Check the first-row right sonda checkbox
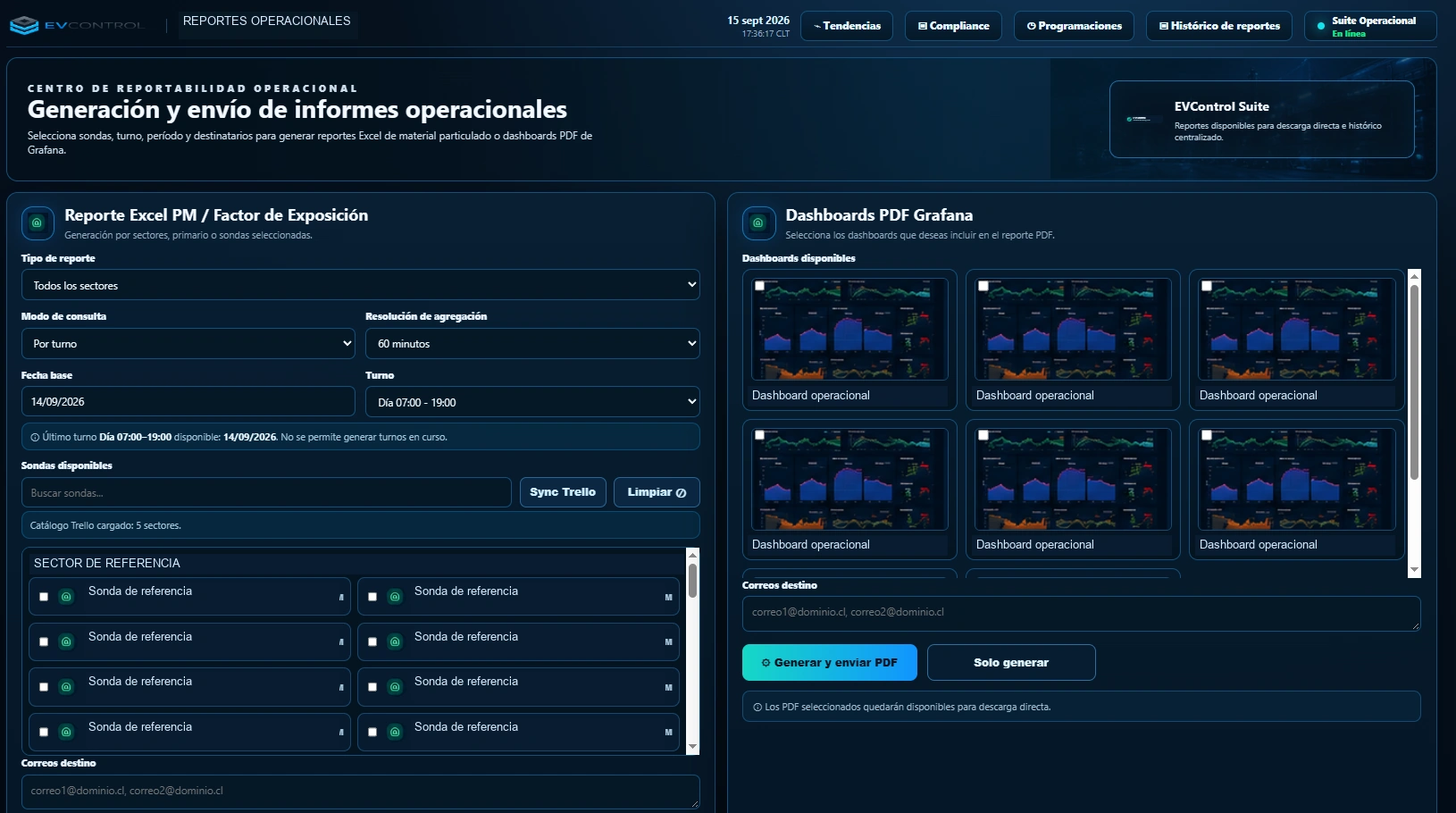 pos(372,597)
